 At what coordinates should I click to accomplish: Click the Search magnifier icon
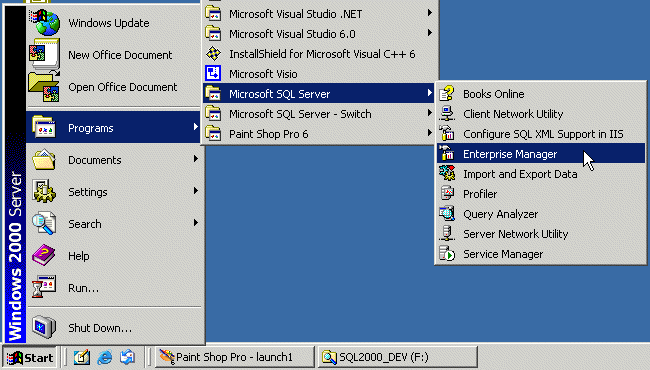click(44, 223)
